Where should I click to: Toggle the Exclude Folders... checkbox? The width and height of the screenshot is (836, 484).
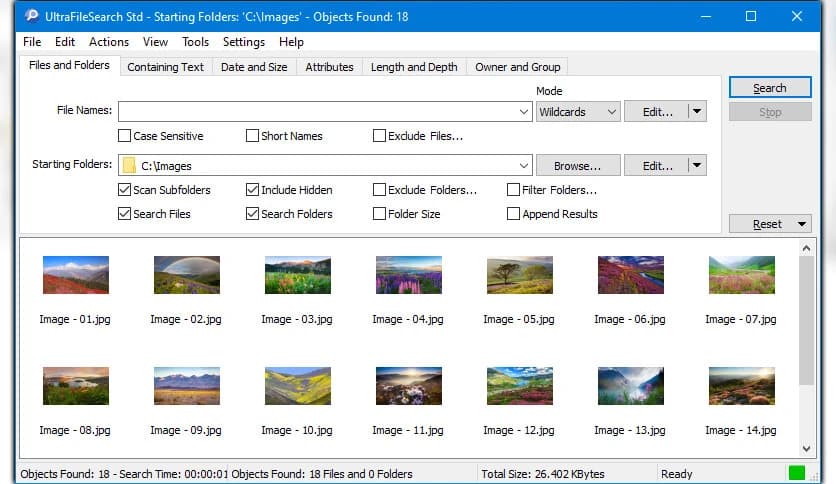379,190
